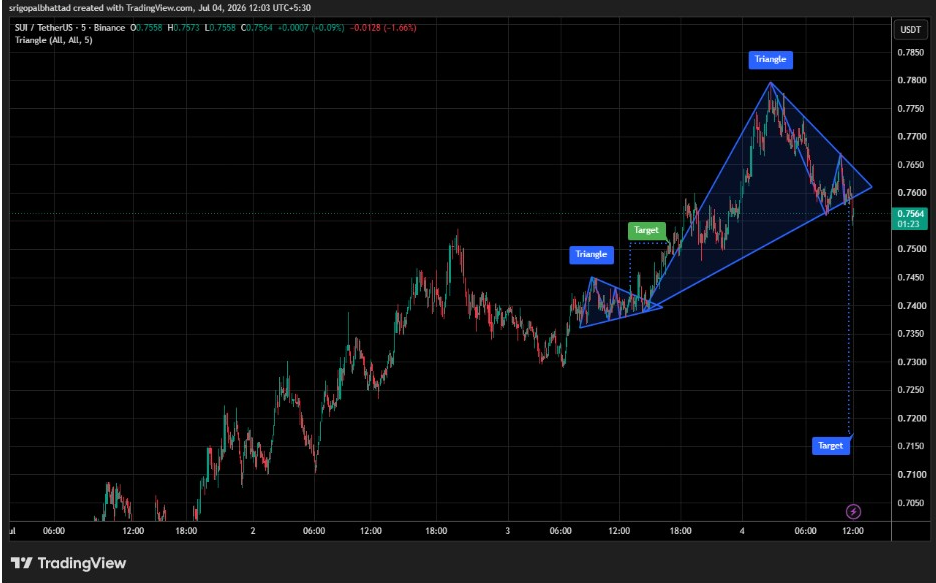Screen dimensions: 936x583
Task: Click the 0.7150 price axis label
Action: point(912,446)
